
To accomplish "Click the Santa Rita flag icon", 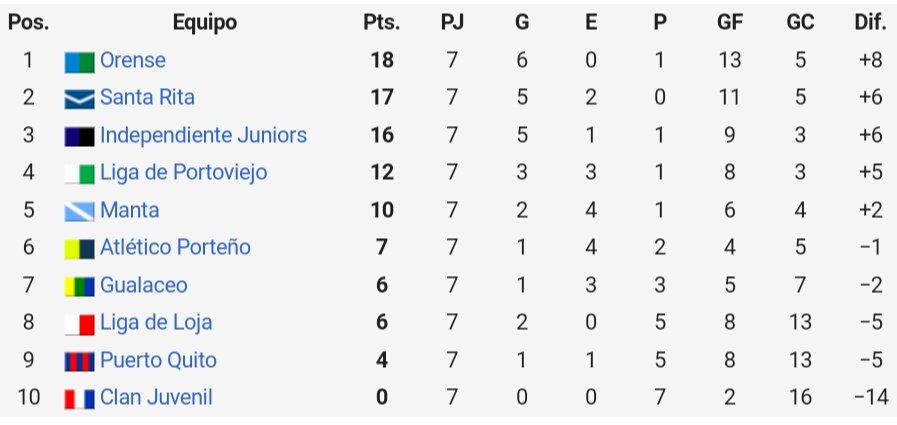I will 79,100.
